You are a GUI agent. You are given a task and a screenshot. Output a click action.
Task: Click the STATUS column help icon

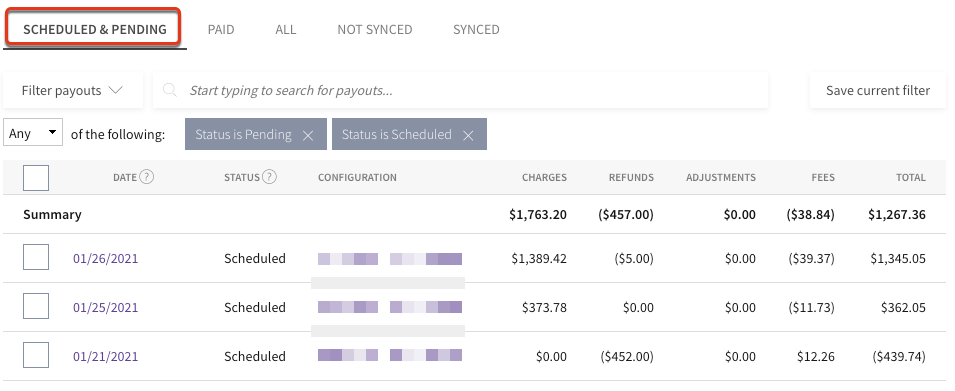coord(269,177)
